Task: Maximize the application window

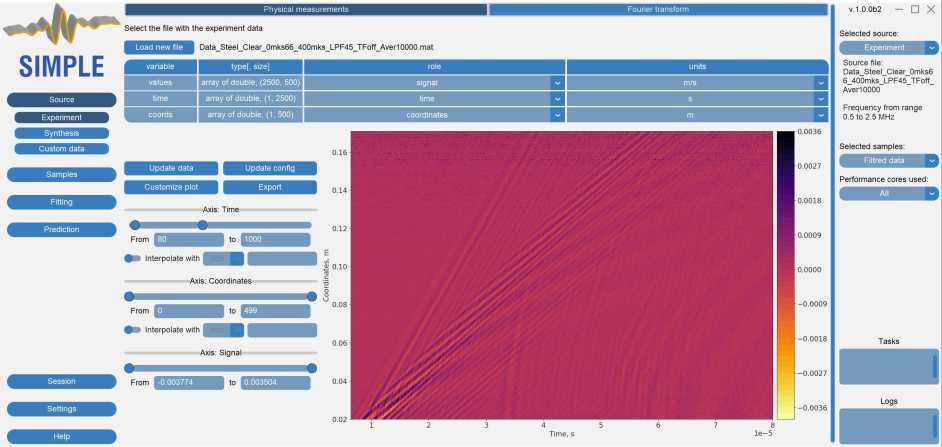Action: point(915,9)
